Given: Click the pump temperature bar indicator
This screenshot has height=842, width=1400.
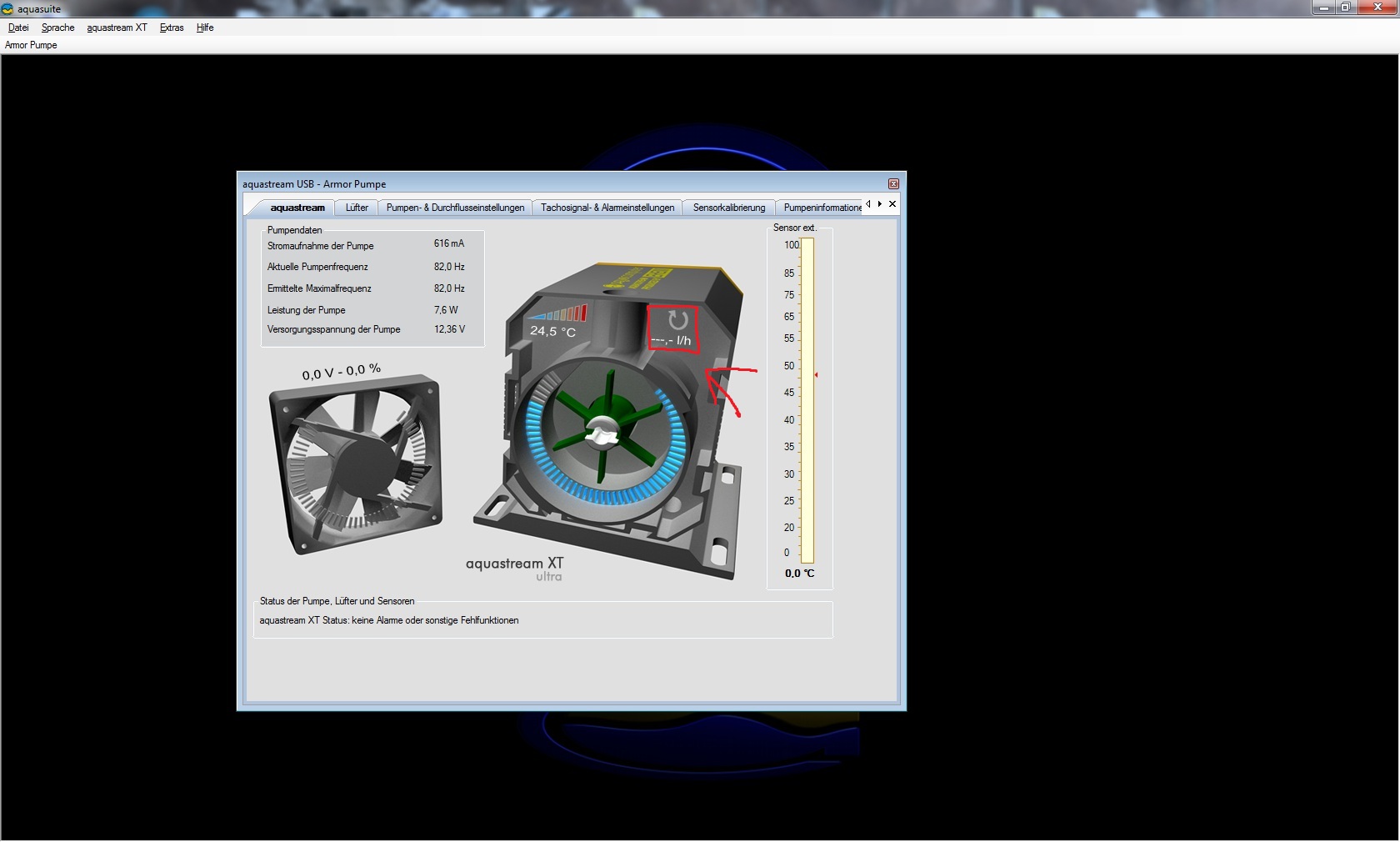Looking at the screenshot, I should [558, 314].
